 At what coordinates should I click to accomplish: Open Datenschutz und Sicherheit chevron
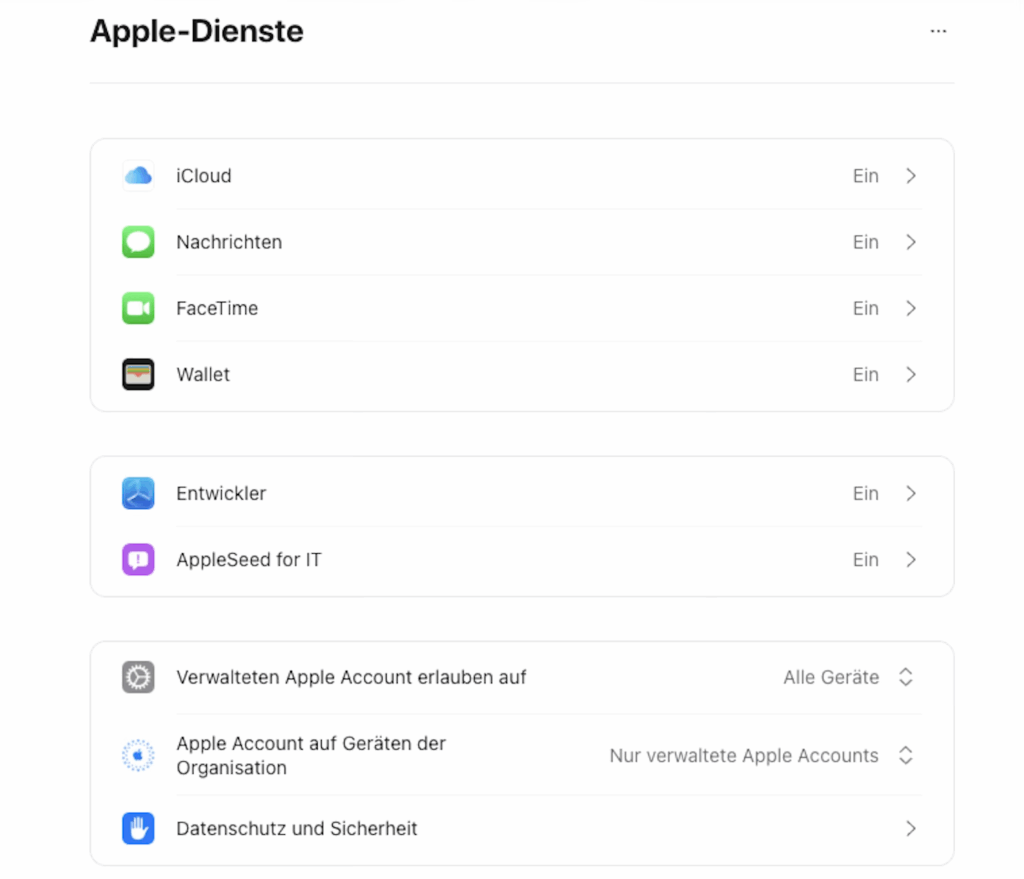pyautogui.click(x=911, y=828)
